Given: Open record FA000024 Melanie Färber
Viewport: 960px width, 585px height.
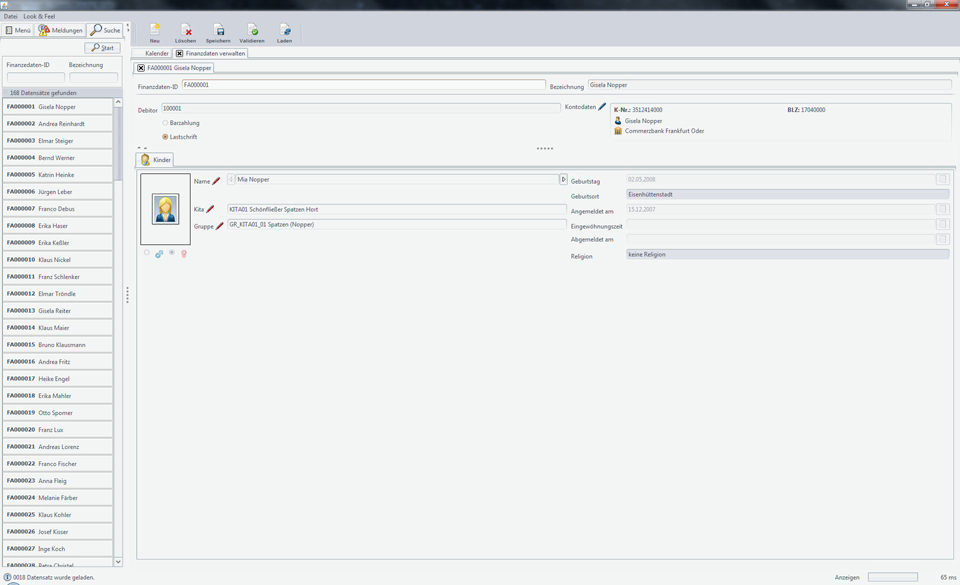Looking at the screenshot, I should coord(58,497).
